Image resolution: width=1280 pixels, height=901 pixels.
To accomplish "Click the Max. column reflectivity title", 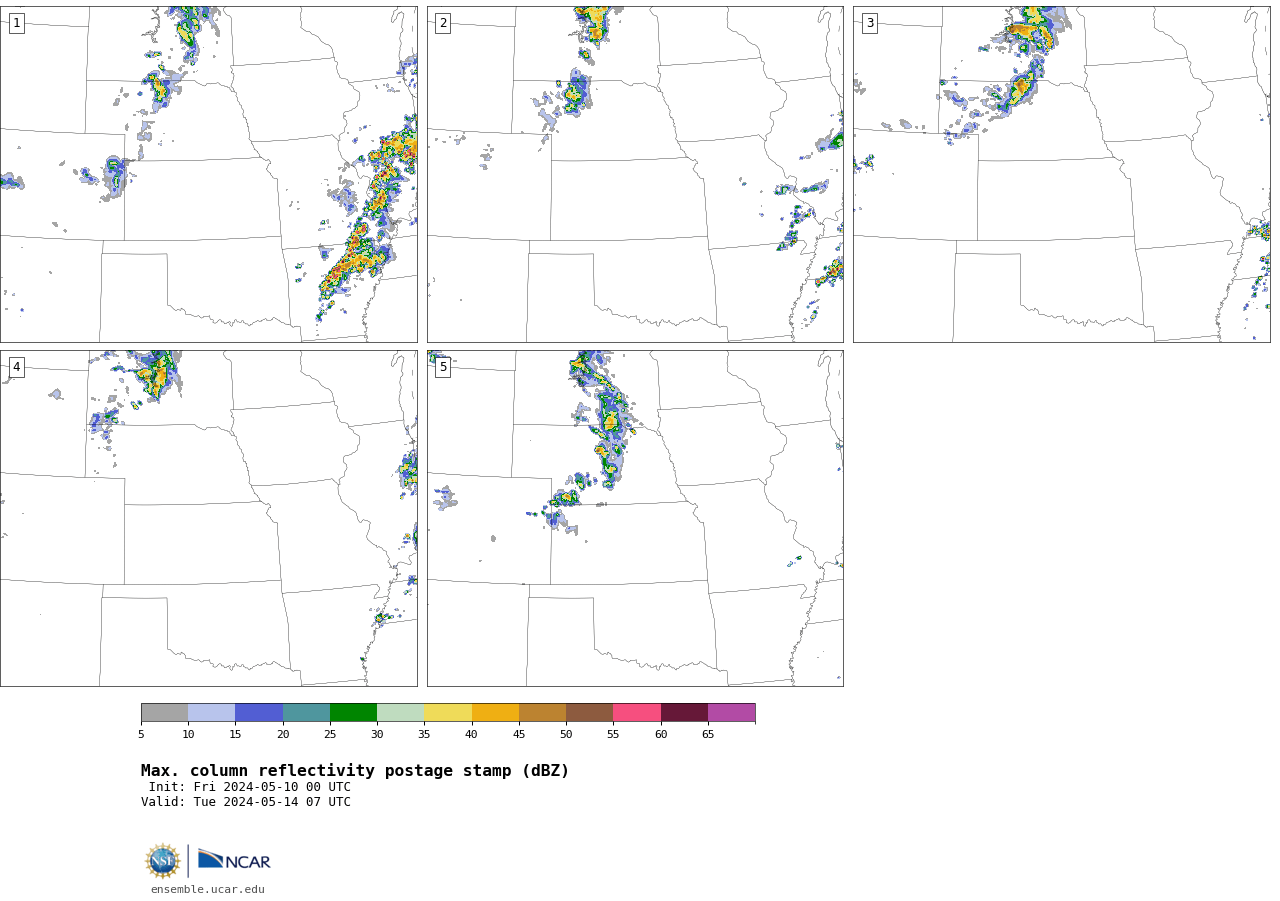I will pyautogui.click(x=355, y=771).
